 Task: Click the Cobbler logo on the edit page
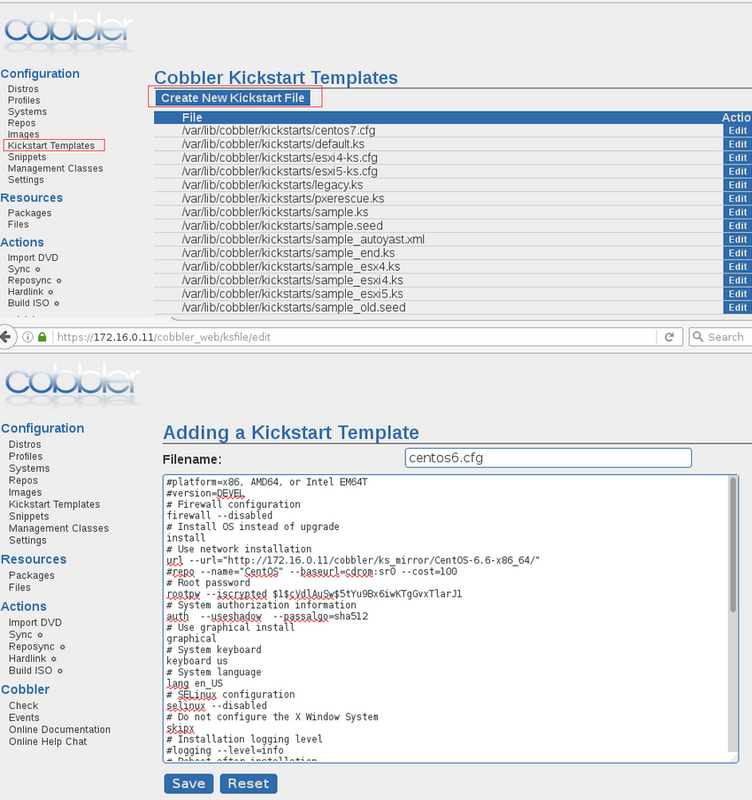[x=72, y=383]
